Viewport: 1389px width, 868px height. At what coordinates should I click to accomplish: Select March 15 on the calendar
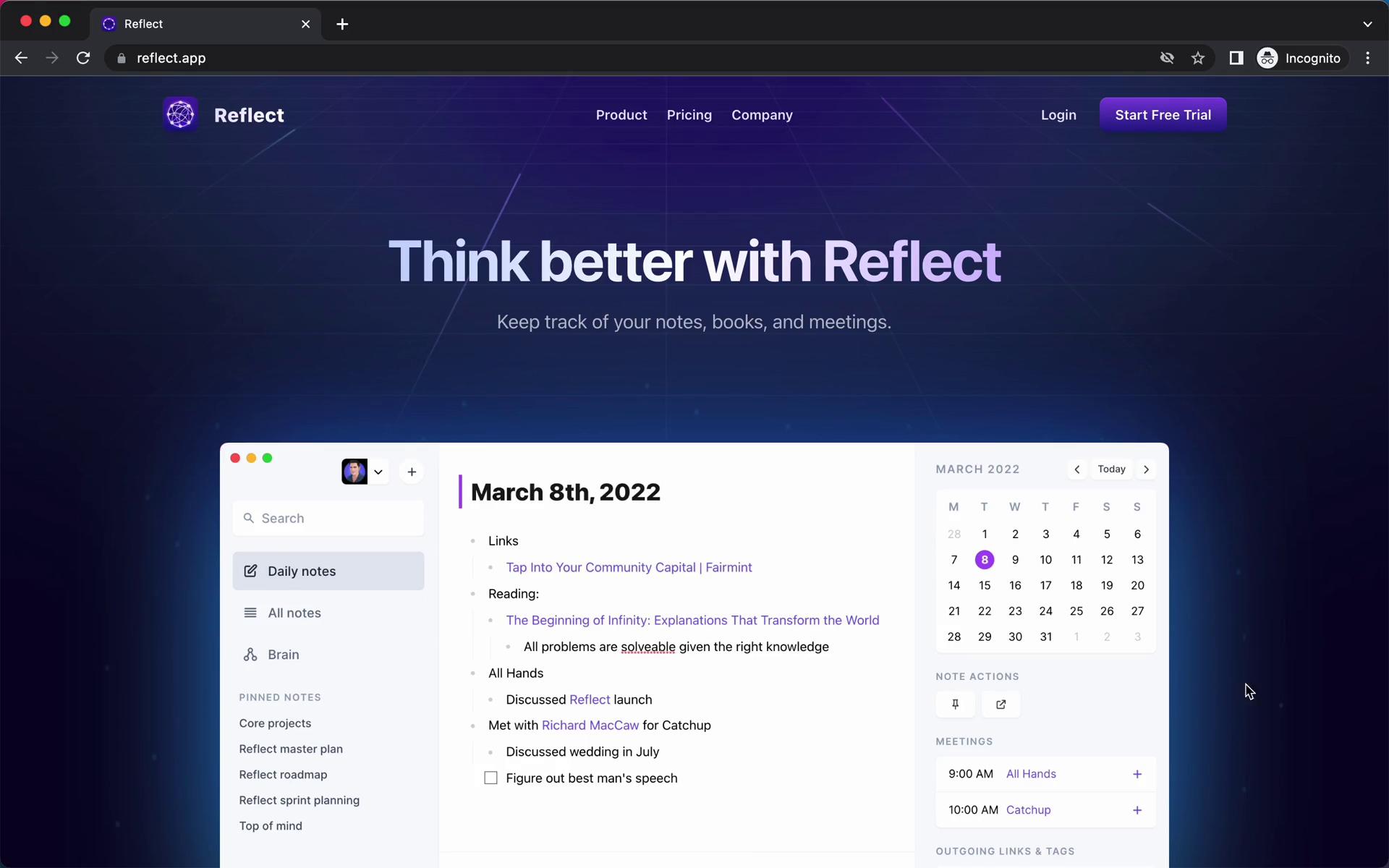point(984,585)
